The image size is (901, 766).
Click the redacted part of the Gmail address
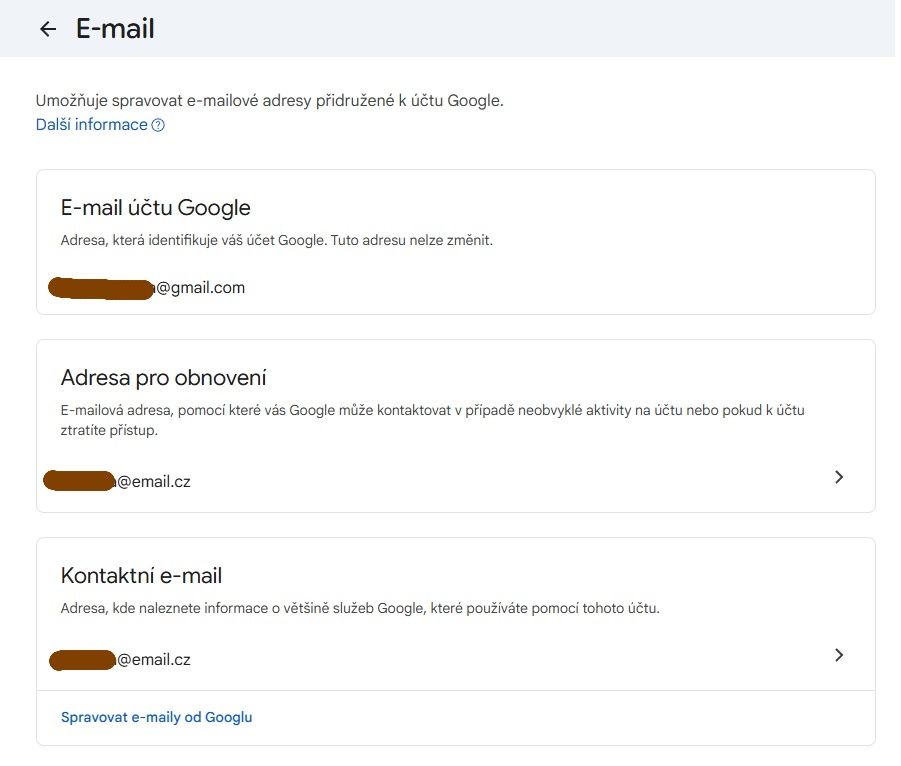[x=102, y=288]
